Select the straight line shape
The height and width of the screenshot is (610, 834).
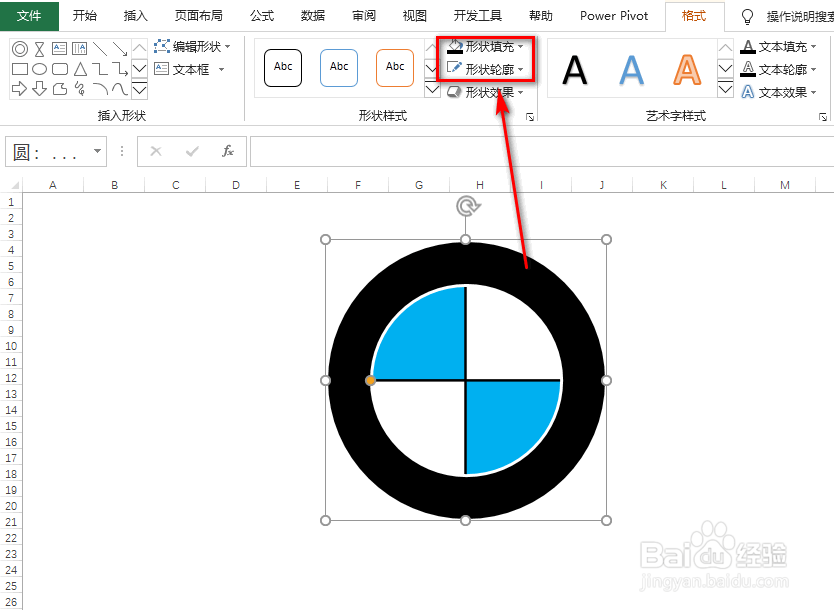tap(99, 49)
